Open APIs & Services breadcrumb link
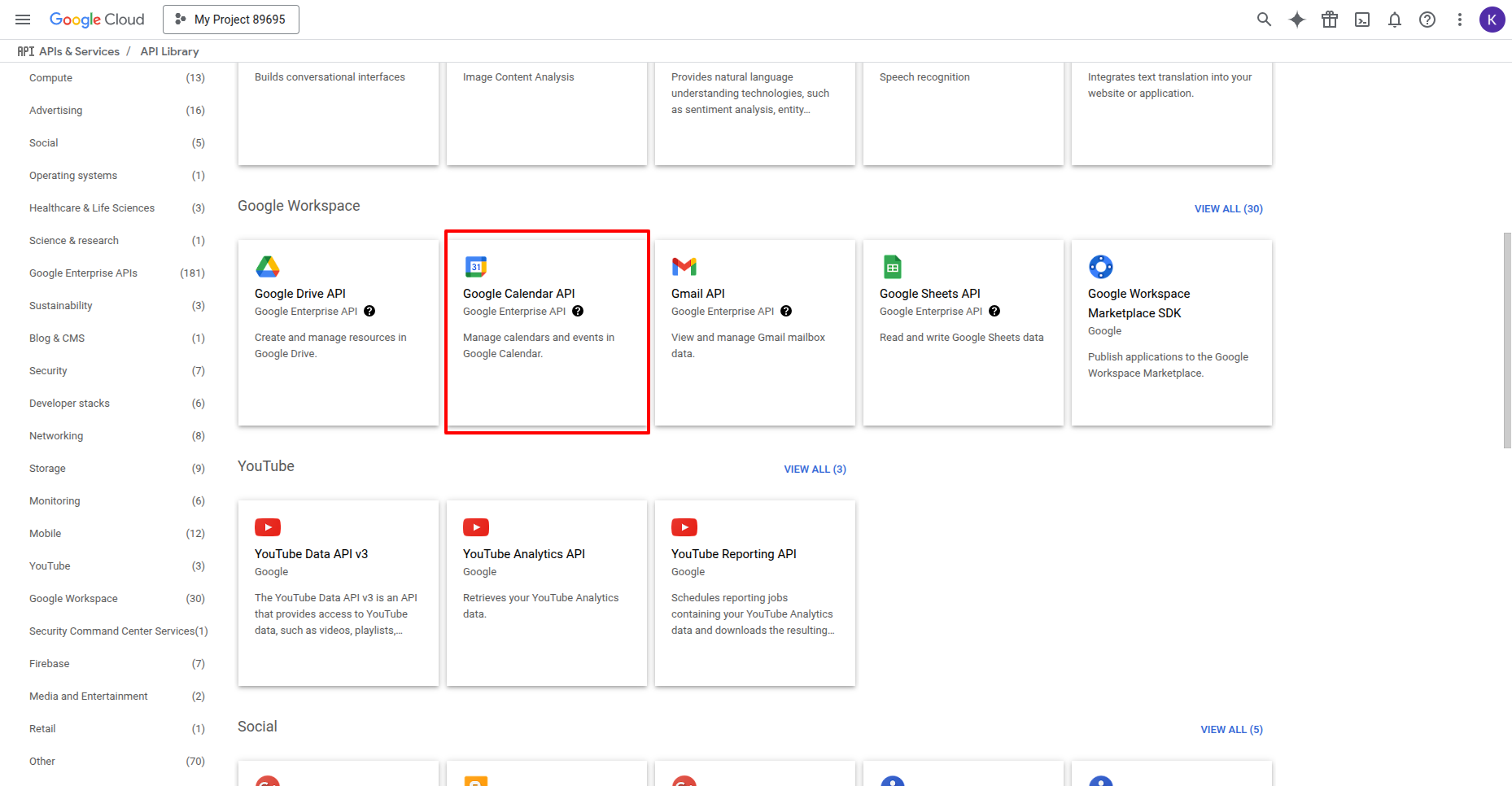The width and height of the screenshot is (1512, 786). click(79, 51)
